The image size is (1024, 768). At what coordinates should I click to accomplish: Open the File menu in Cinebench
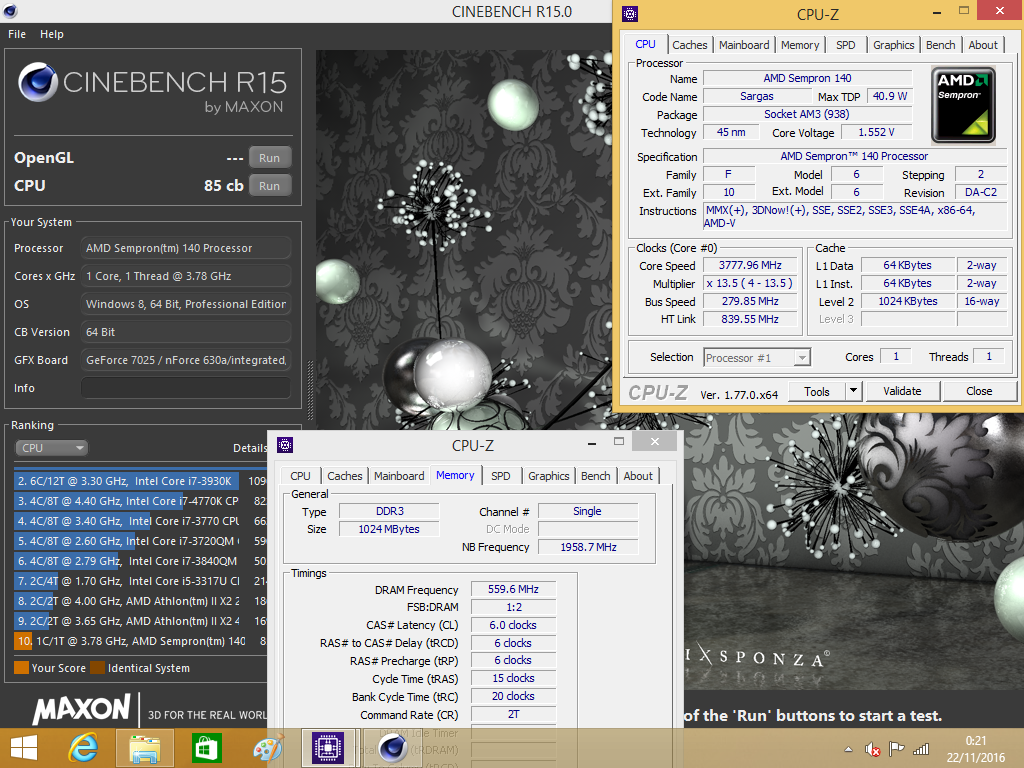click(17, 34)
